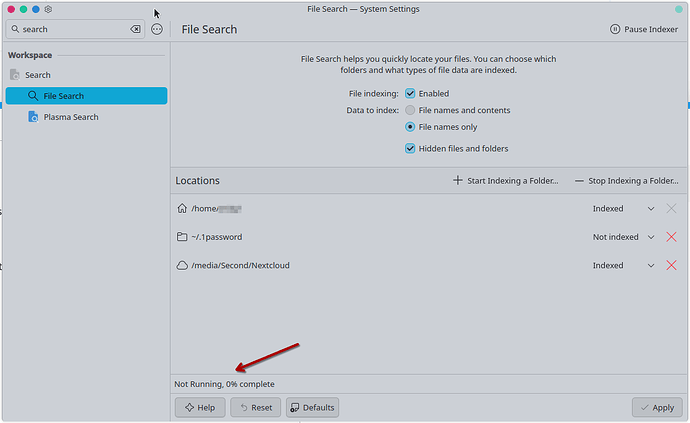
Task: Open Not indexed dropdown for ~/.1password
Action: point(651,237)
